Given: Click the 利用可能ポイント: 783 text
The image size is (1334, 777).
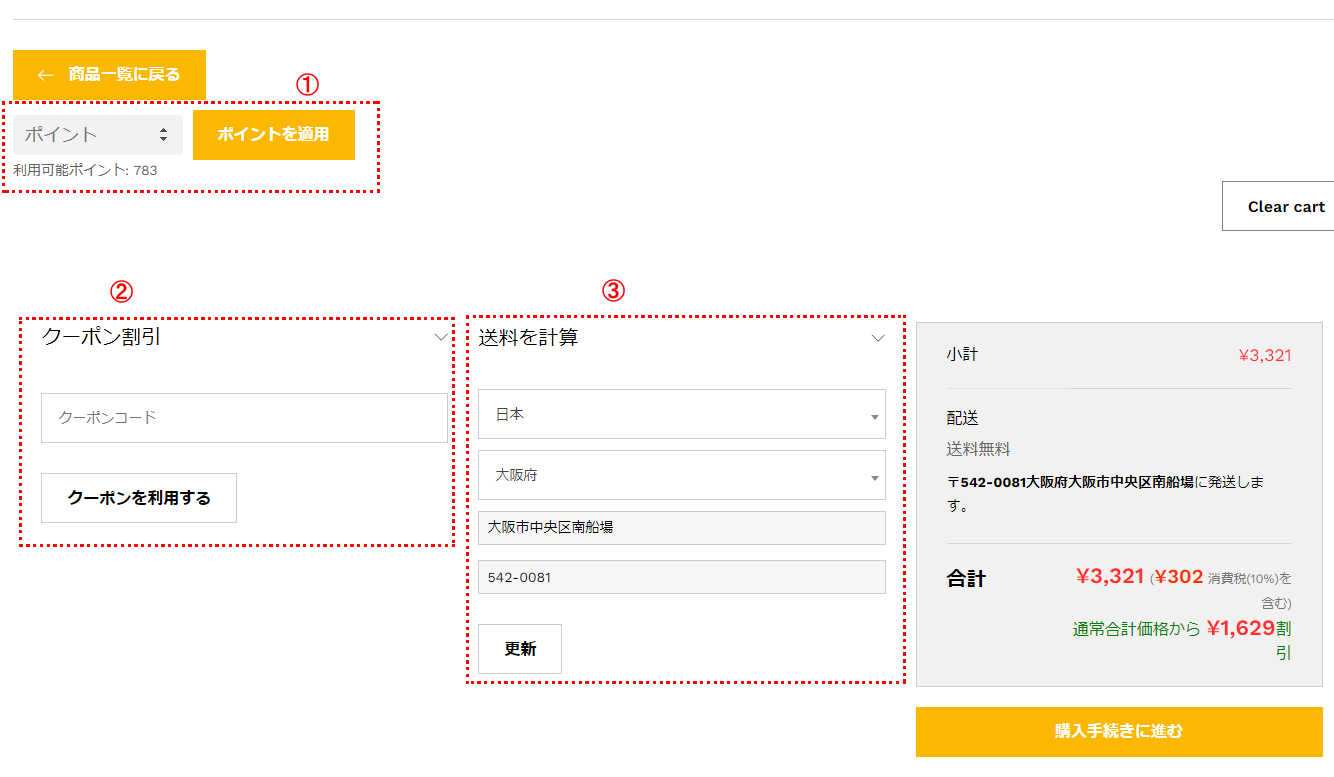Looking at the screenshot, I should [x=85, y=170].
